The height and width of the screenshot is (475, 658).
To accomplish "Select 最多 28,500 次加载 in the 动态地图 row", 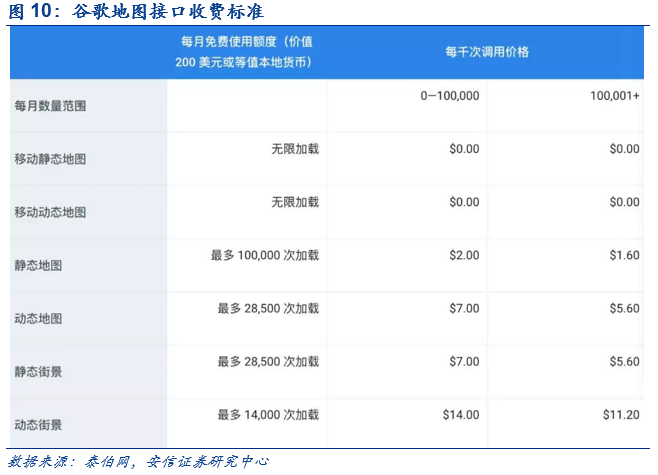I will pyautogui.click(x=268, y=308).
